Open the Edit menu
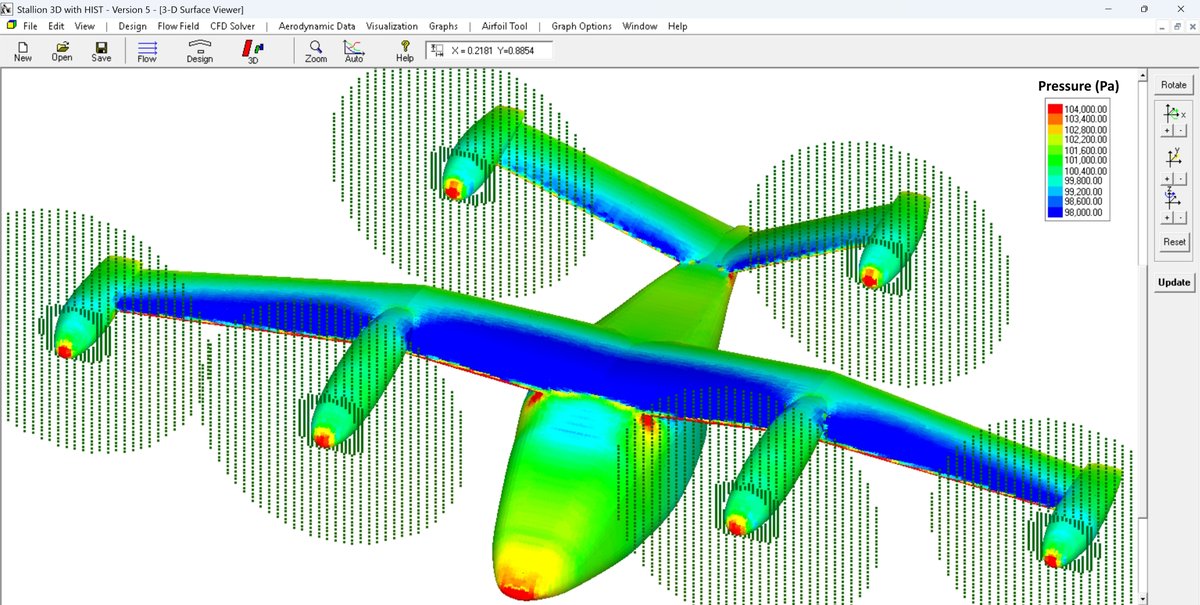 tap(56, 26)
